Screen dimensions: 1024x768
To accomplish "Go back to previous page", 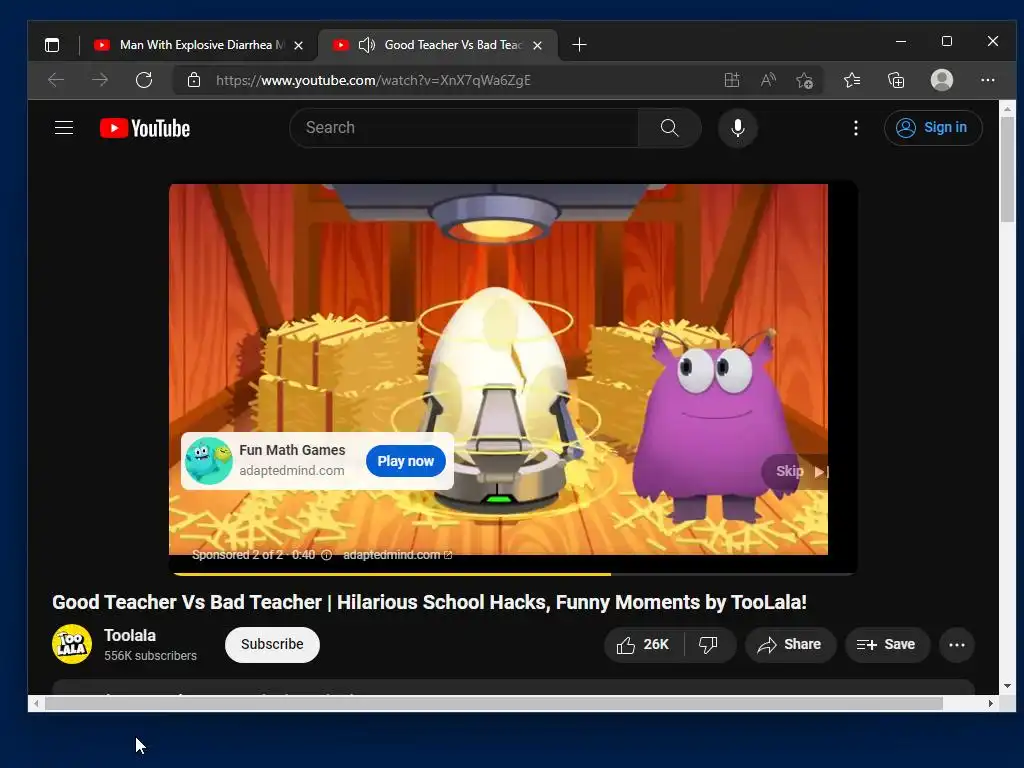I will [56, 80].
